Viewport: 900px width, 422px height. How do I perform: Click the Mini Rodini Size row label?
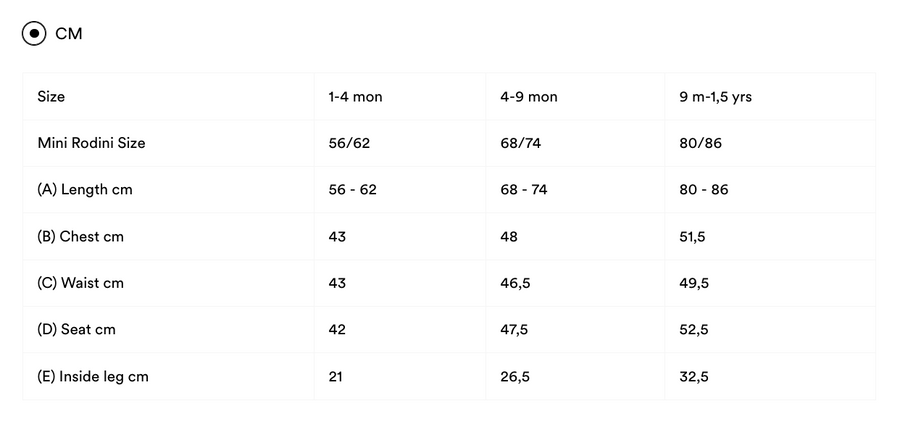91,143
